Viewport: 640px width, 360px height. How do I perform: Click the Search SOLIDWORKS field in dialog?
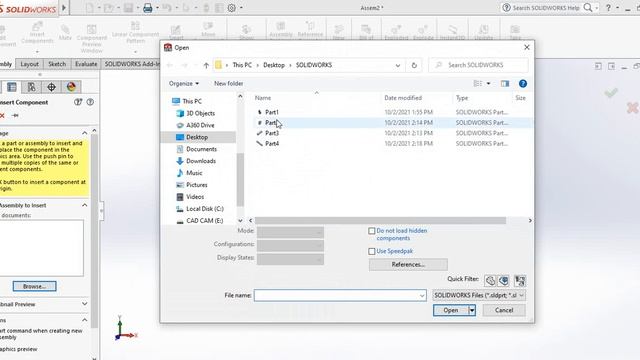478,65
